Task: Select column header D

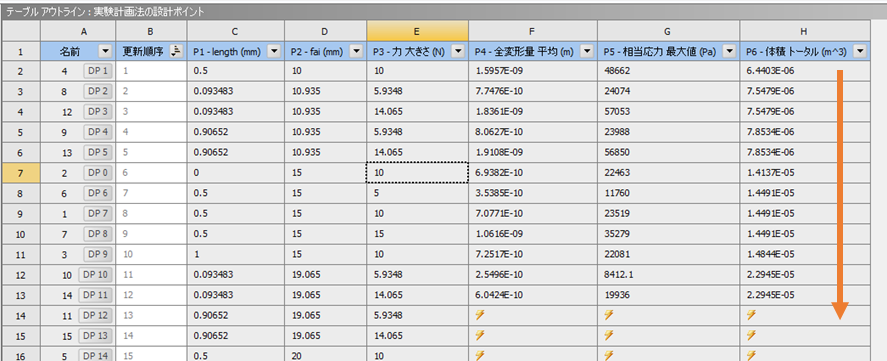Action: (x=326, y=32)
